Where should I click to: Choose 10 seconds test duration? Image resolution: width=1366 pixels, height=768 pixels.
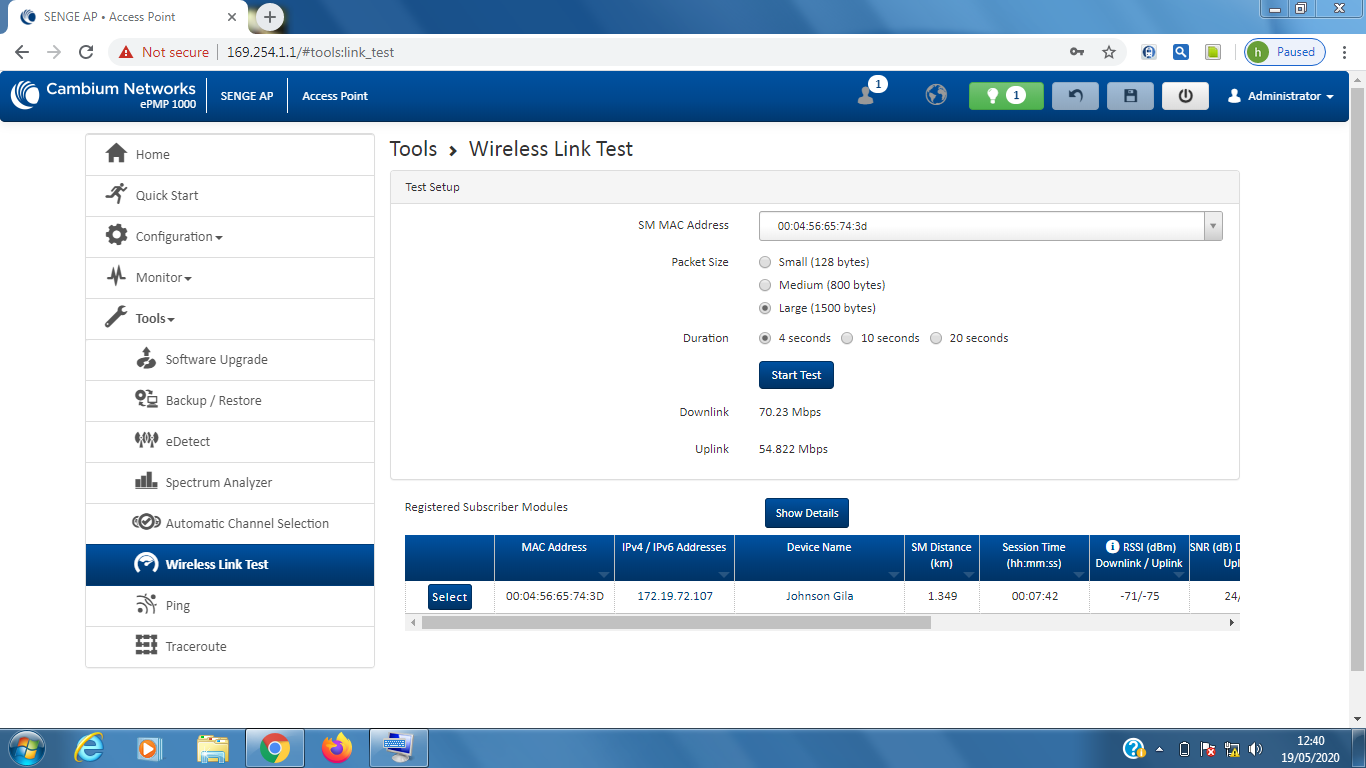pos(847,338)
